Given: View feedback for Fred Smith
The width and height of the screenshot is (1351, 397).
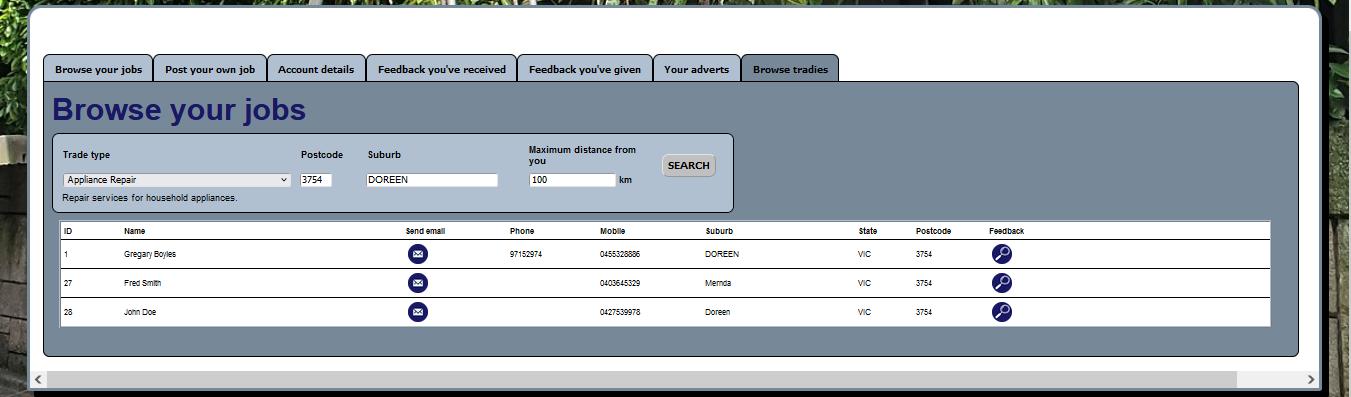Looking at the screenshot, I should [1001, 283].
